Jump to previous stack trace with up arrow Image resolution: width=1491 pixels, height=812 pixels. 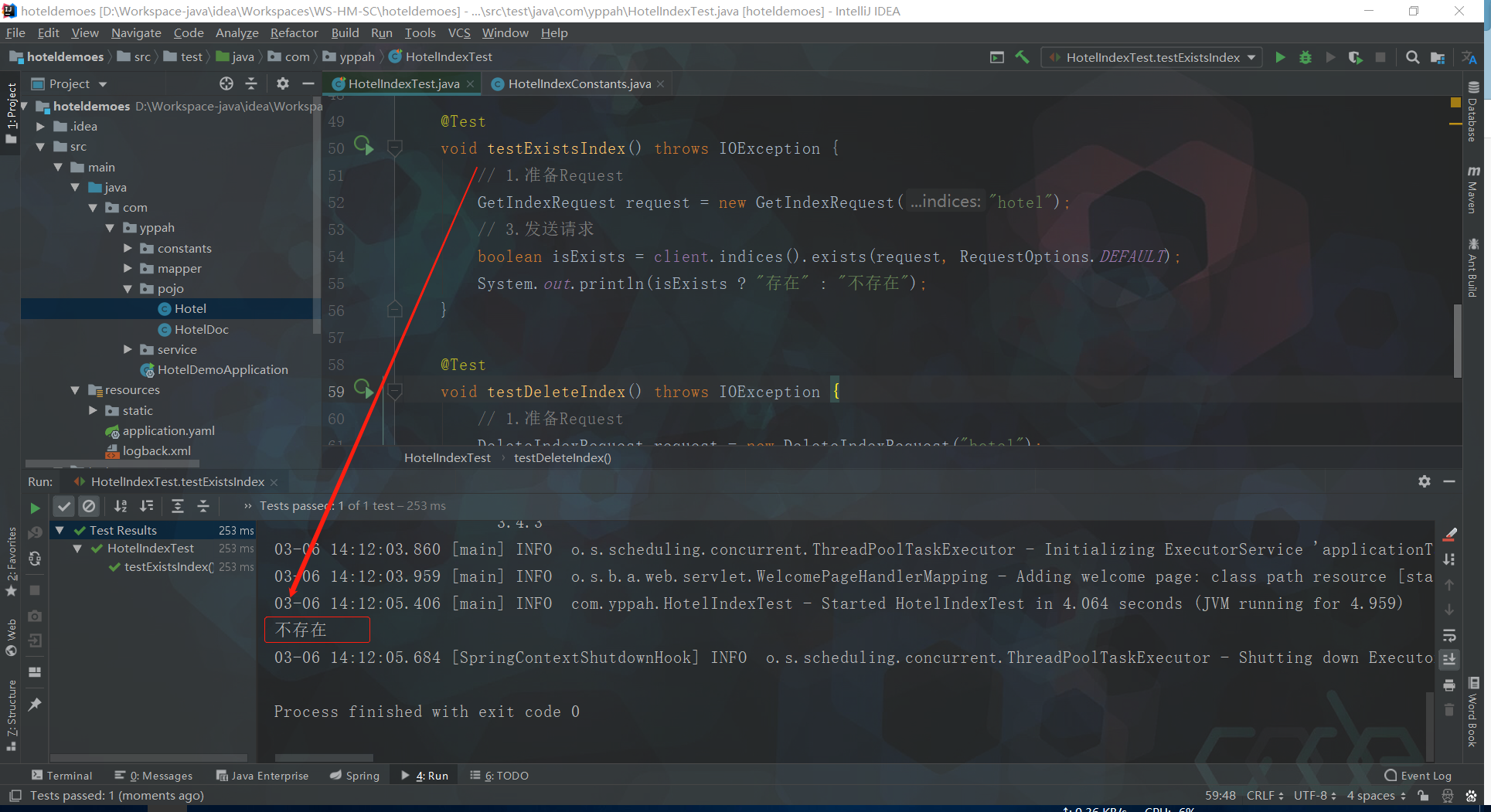(1449, 585)
